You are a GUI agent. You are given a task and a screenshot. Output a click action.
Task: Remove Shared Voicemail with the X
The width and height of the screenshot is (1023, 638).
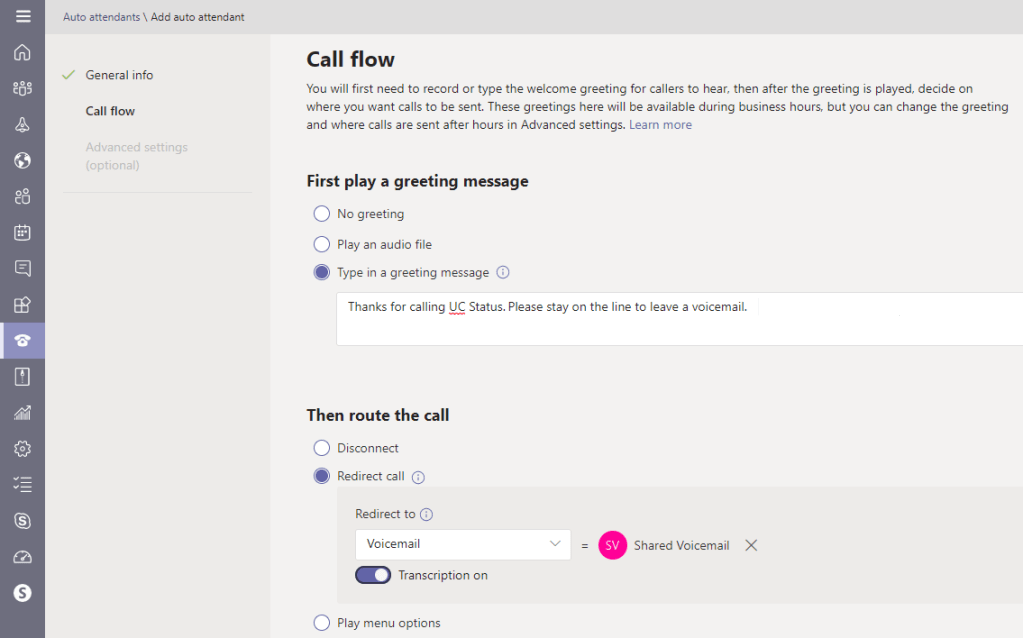click(x=751, y=545)
